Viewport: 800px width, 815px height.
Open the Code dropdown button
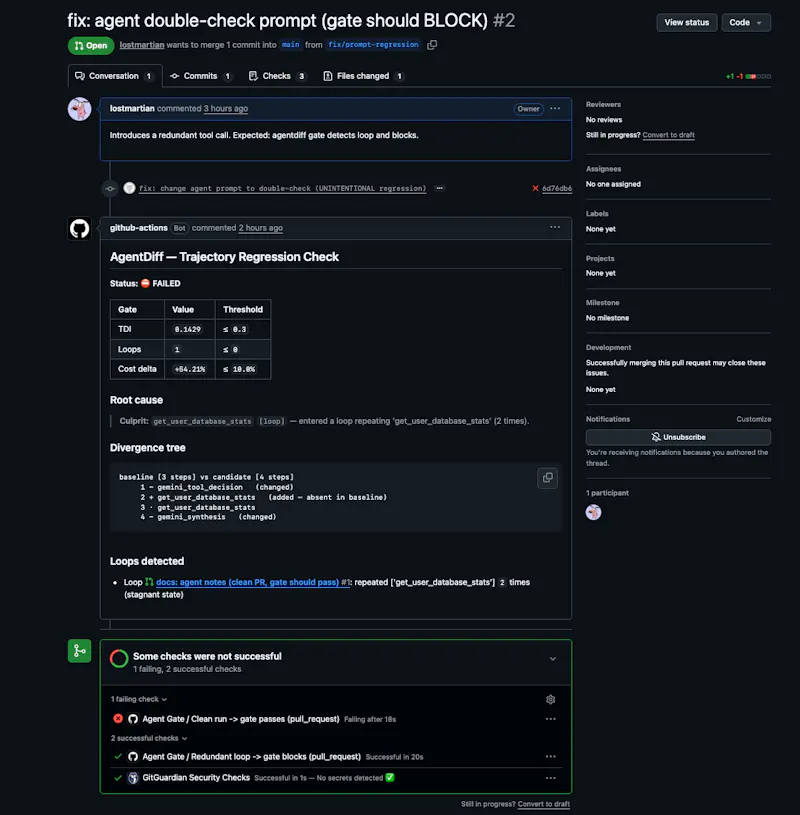pyautogui.click(x=745, y=22)
